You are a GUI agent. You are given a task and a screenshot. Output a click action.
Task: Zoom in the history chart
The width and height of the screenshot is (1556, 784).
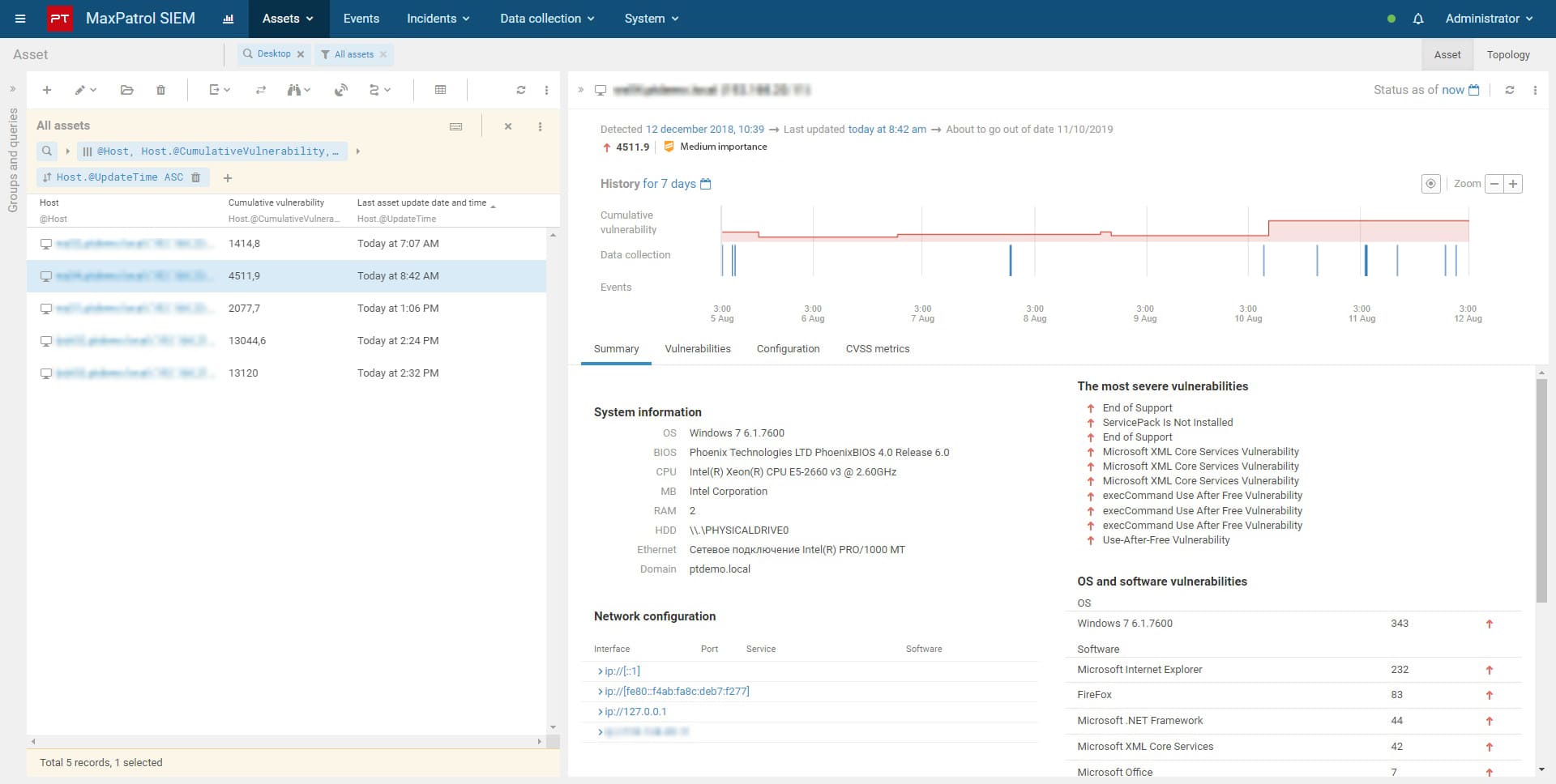[x=1512, y=184]
